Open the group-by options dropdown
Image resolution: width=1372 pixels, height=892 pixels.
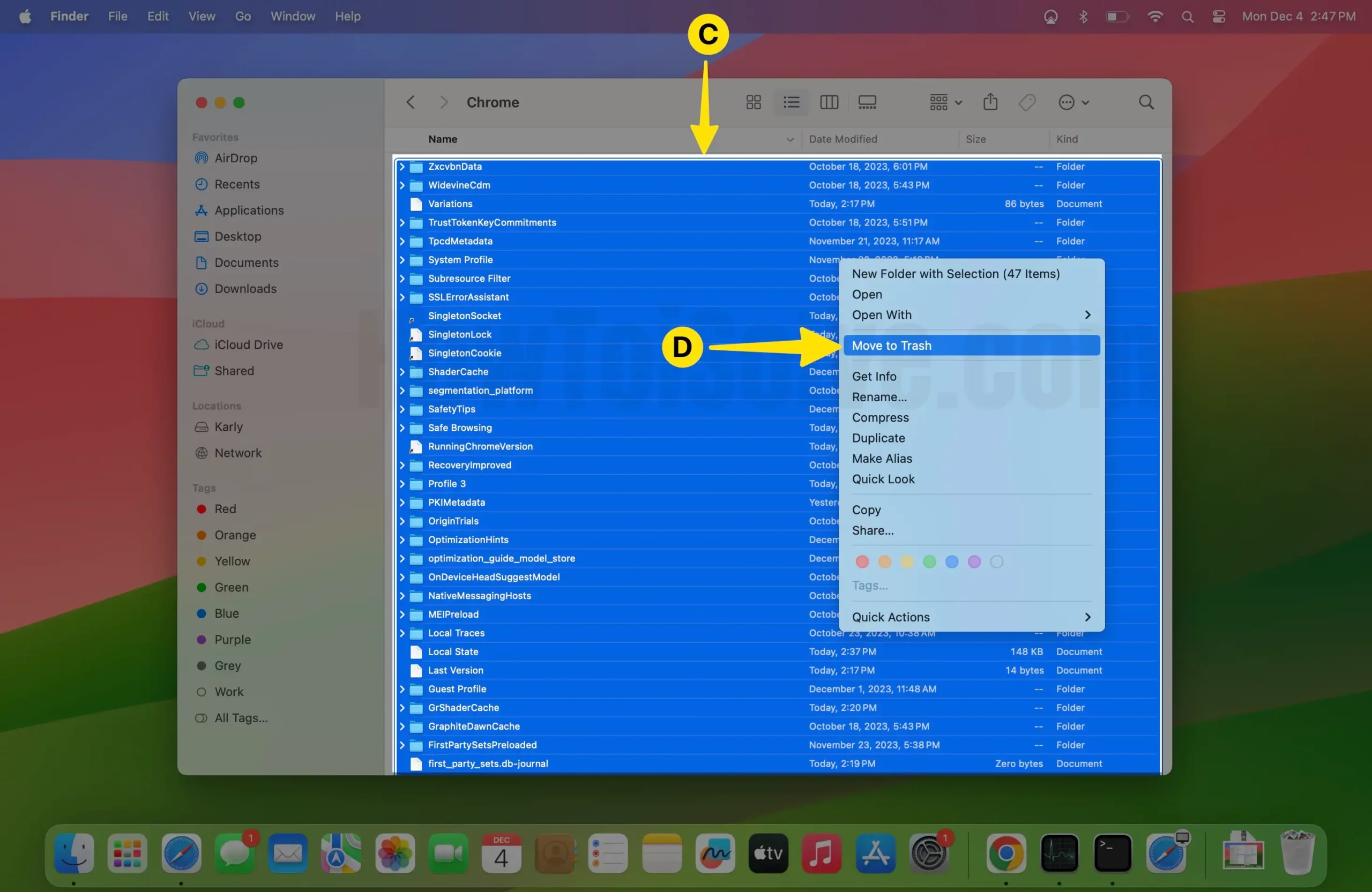[945, 102]
